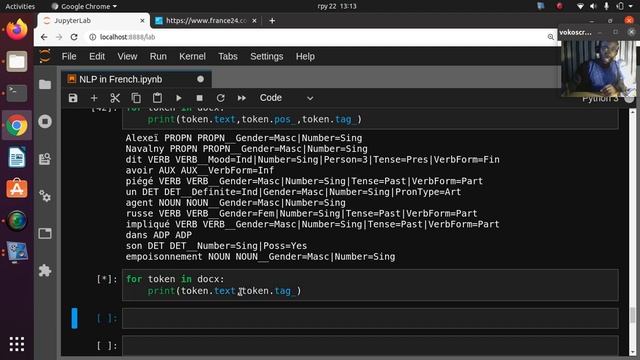The height and width of the screenshot is (360, 640).
Task: Close the france24 browser tab
Action: 254,20
